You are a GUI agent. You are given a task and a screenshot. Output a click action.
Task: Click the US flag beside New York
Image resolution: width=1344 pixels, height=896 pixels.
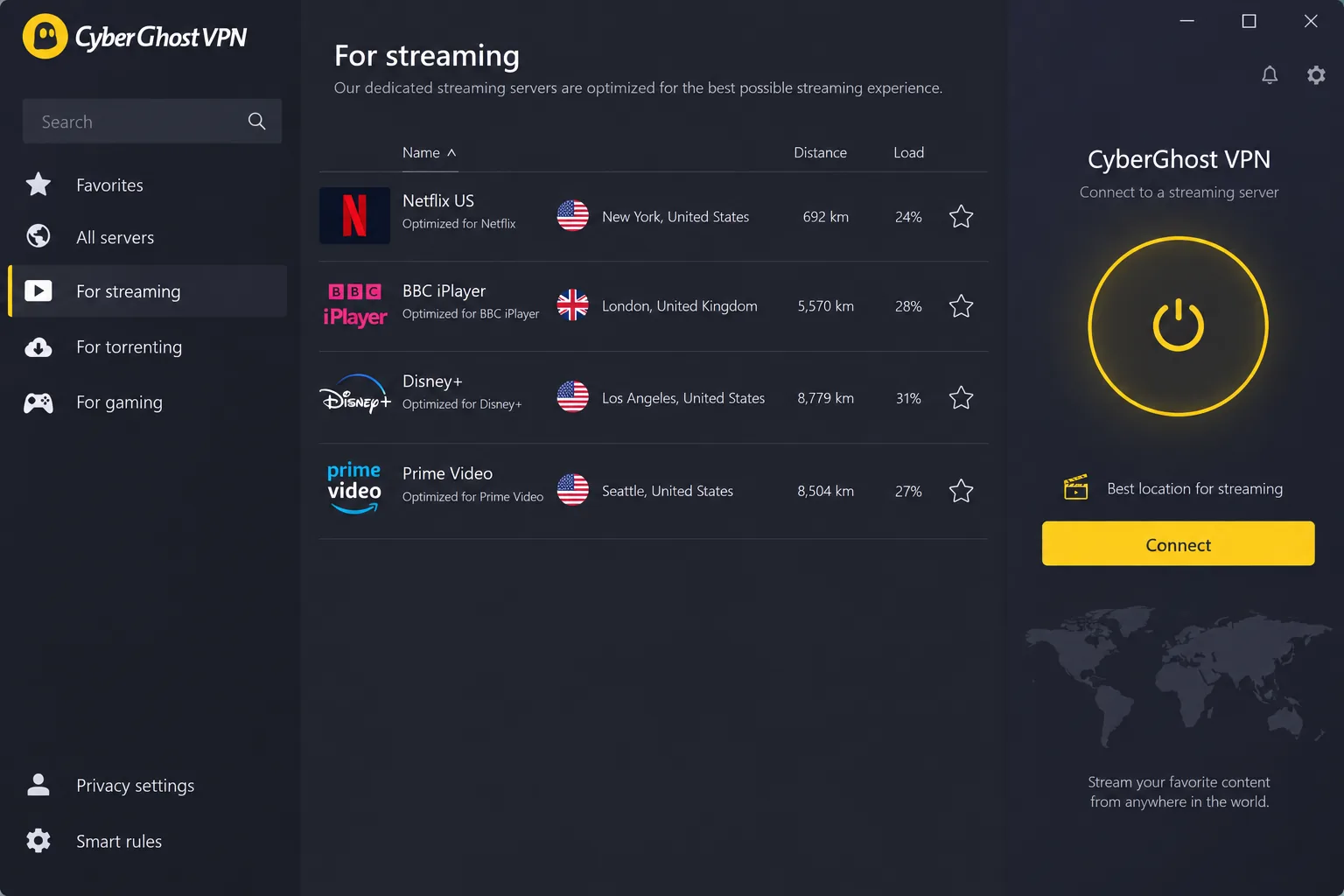(x=573, y=216)
